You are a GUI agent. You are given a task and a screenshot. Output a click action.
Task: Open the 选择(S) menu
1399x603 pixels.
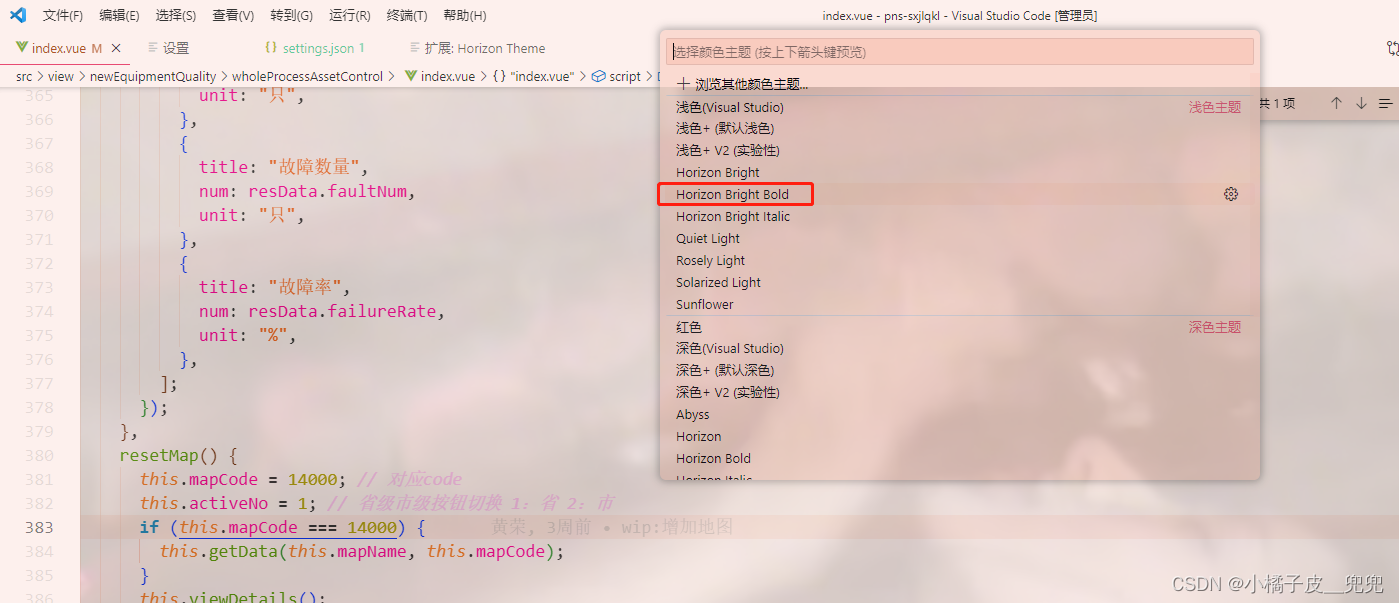(x=176, y=16)
